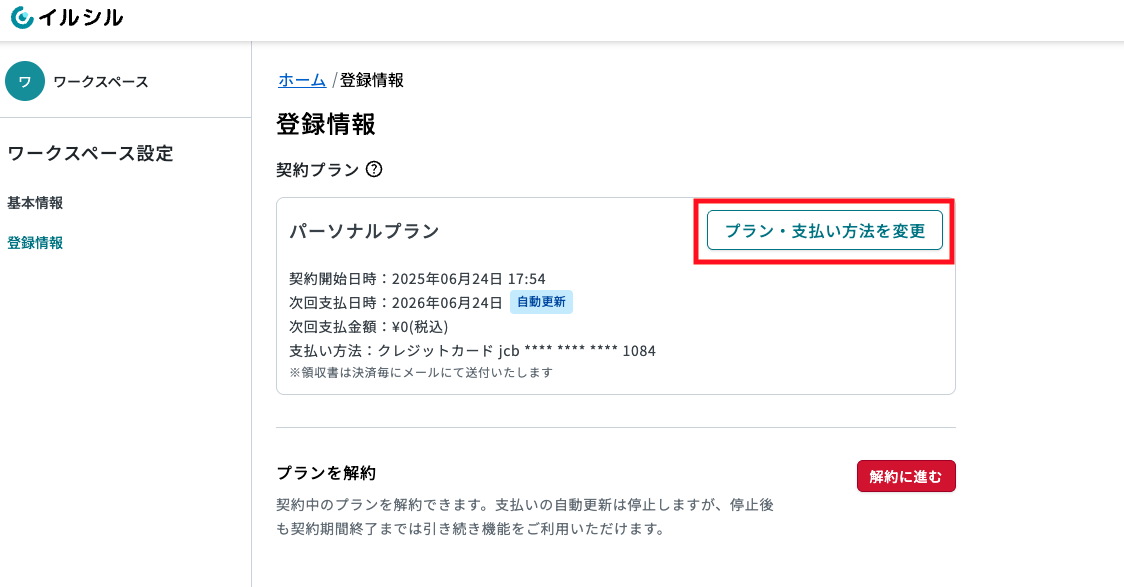Click the 登録情報 page heading
This screenshot has width=1124, height=587.
click(x=325, y=124)
